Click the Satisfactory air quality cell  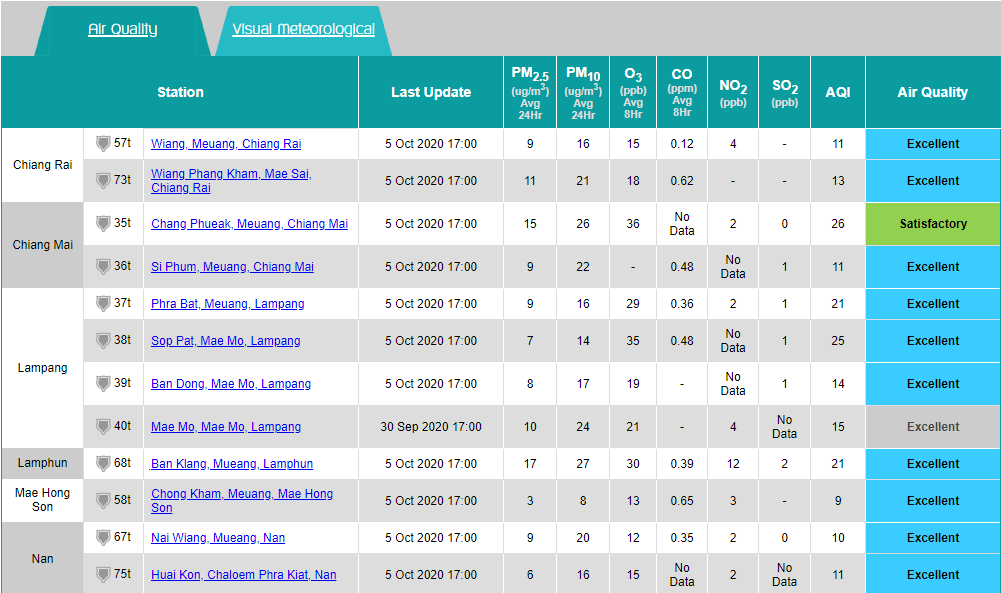click(x=933, y=223)
